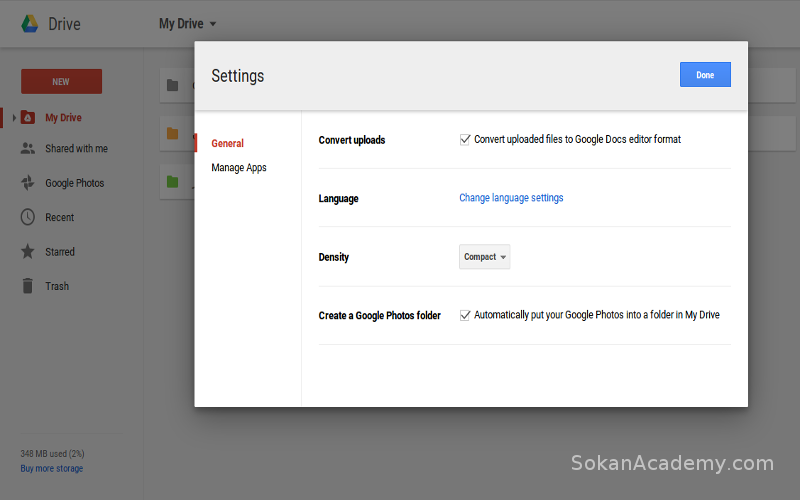Expand My Drive tree arrow in sidebar

(x=14, y=118)
